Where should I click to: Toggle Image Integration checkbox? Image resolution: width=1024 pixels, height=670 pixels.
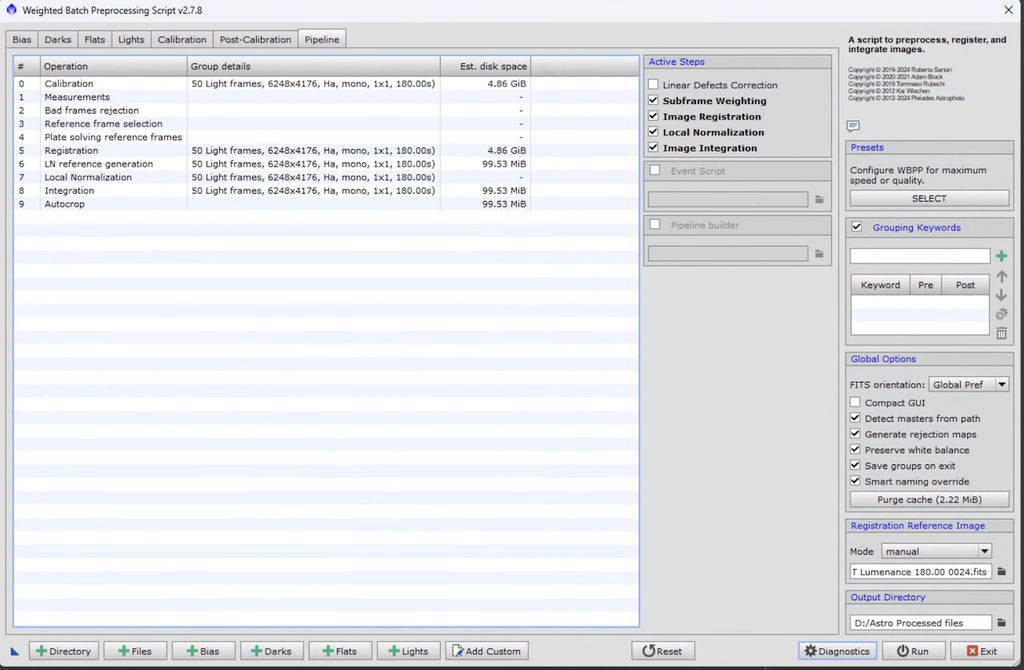pyautogui.click(x=653, y=147)
